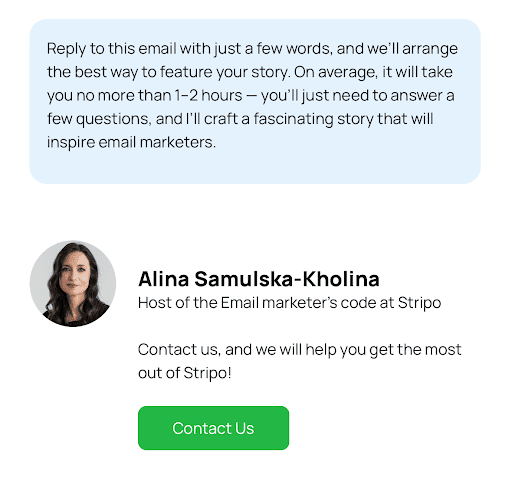512x478 pixels.
Task: Click 'Reply to this email' in callout
Action: coord(112,49)
